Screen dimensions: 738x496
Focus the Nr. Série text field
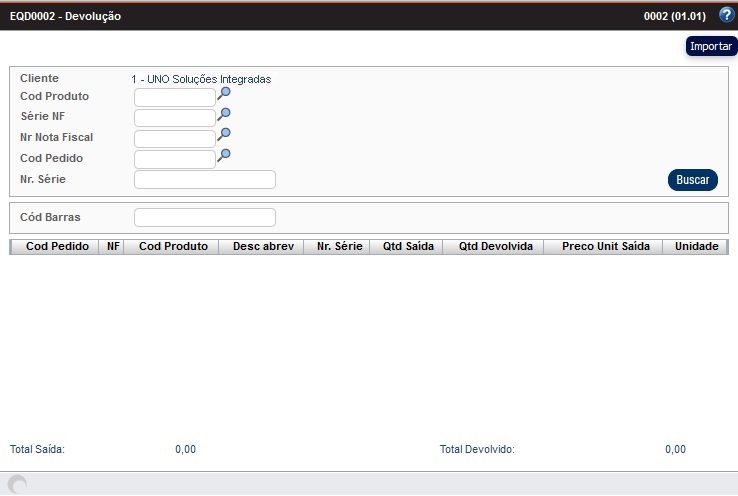[x=205, y=180]
